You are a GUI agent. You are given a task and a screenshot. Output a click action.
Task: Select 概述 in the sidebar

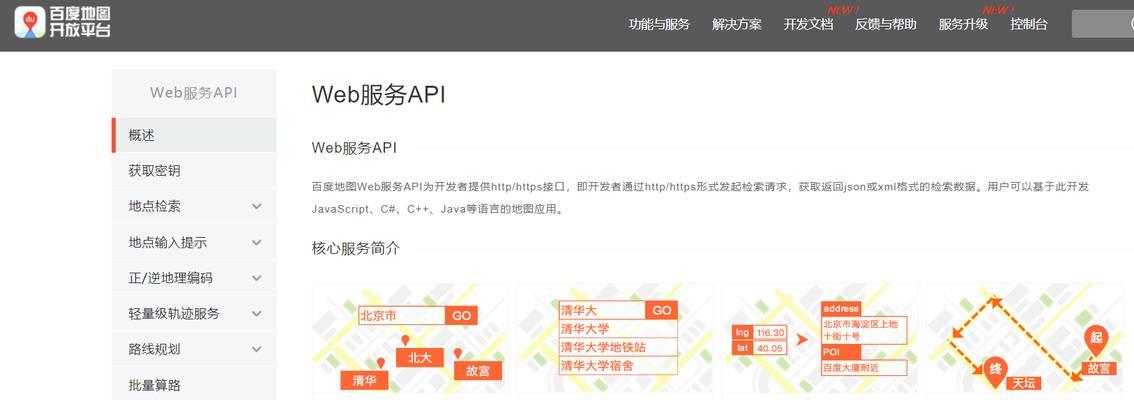tap(195, 135)
